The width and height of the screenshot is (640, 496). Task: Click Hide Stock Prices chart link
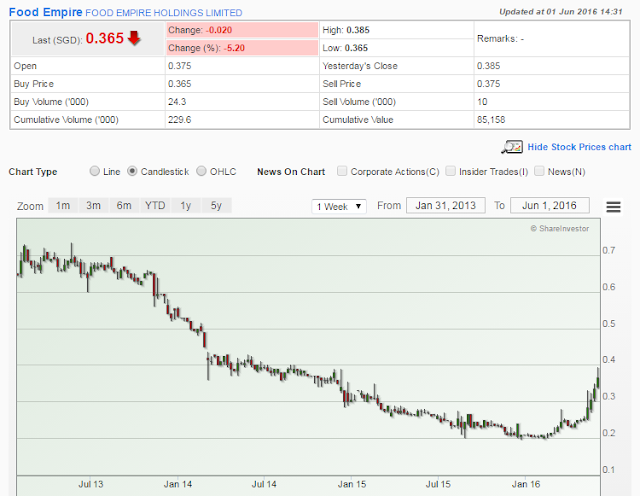579,147
